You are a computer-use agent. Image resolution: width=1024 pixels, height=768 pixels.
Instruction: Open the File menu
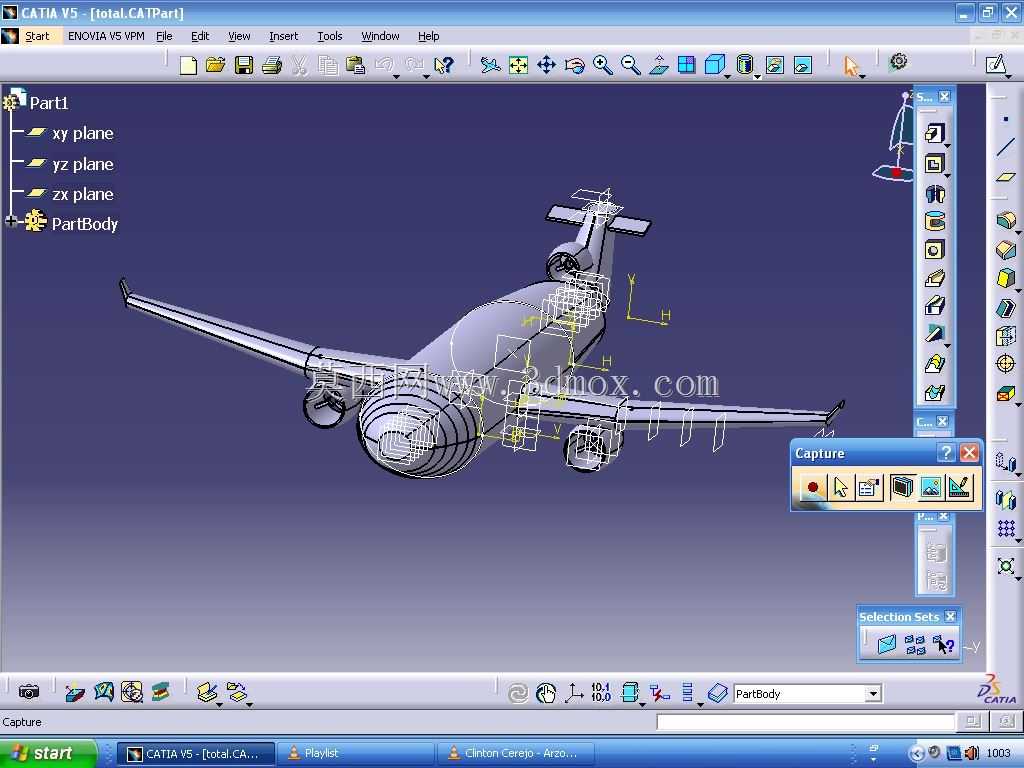point(164,36)
